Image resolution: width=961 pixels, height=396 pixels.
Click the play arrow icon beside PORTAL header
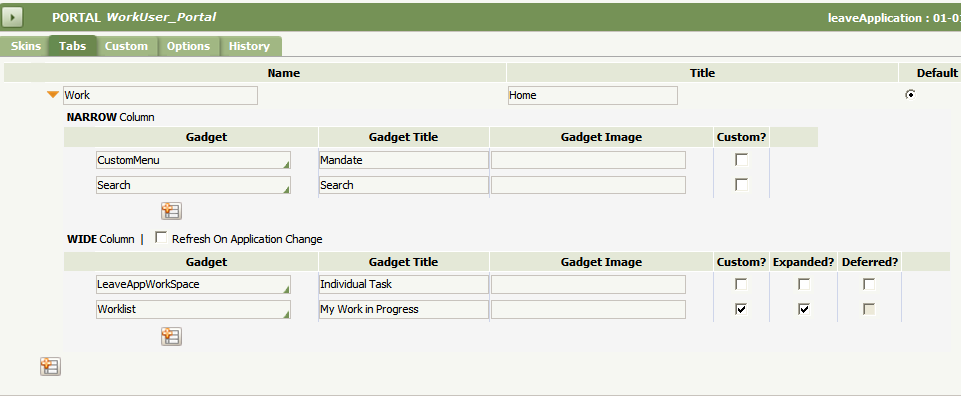[x=12, y=17]
